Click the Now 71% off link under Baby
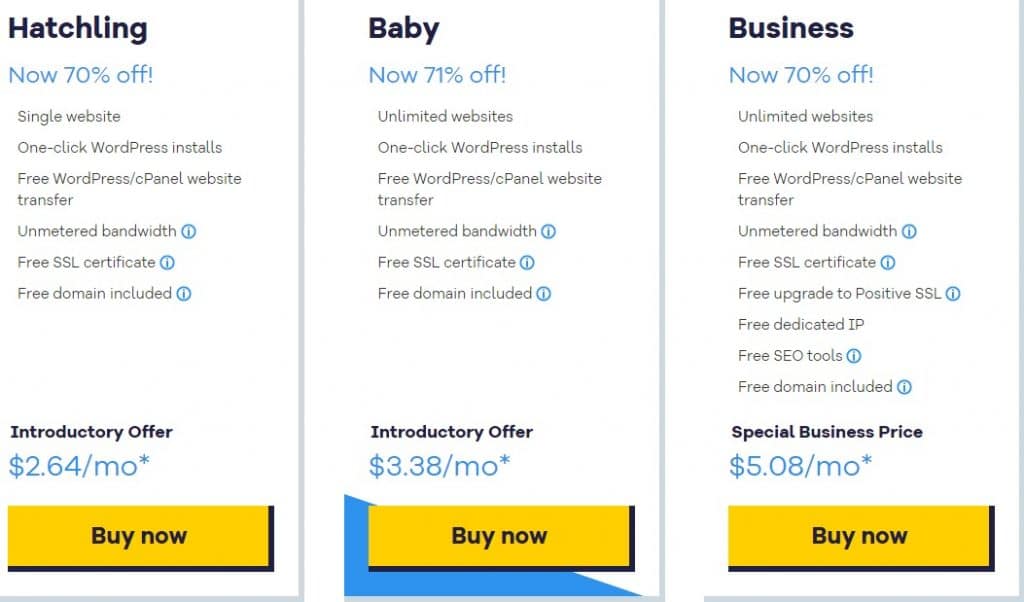The width and height of the screenshot is (1024, 602). 437,75
